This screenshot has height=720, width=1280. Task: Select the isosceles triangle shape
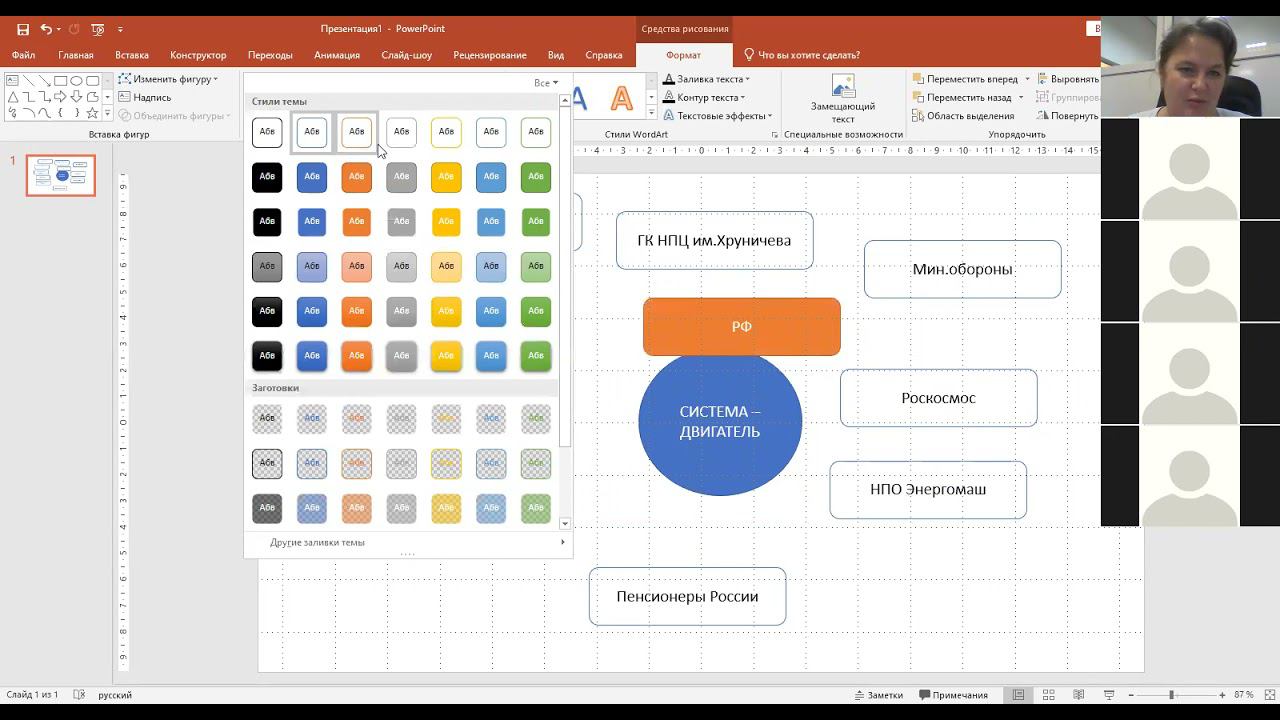click(x=13, y=97)
